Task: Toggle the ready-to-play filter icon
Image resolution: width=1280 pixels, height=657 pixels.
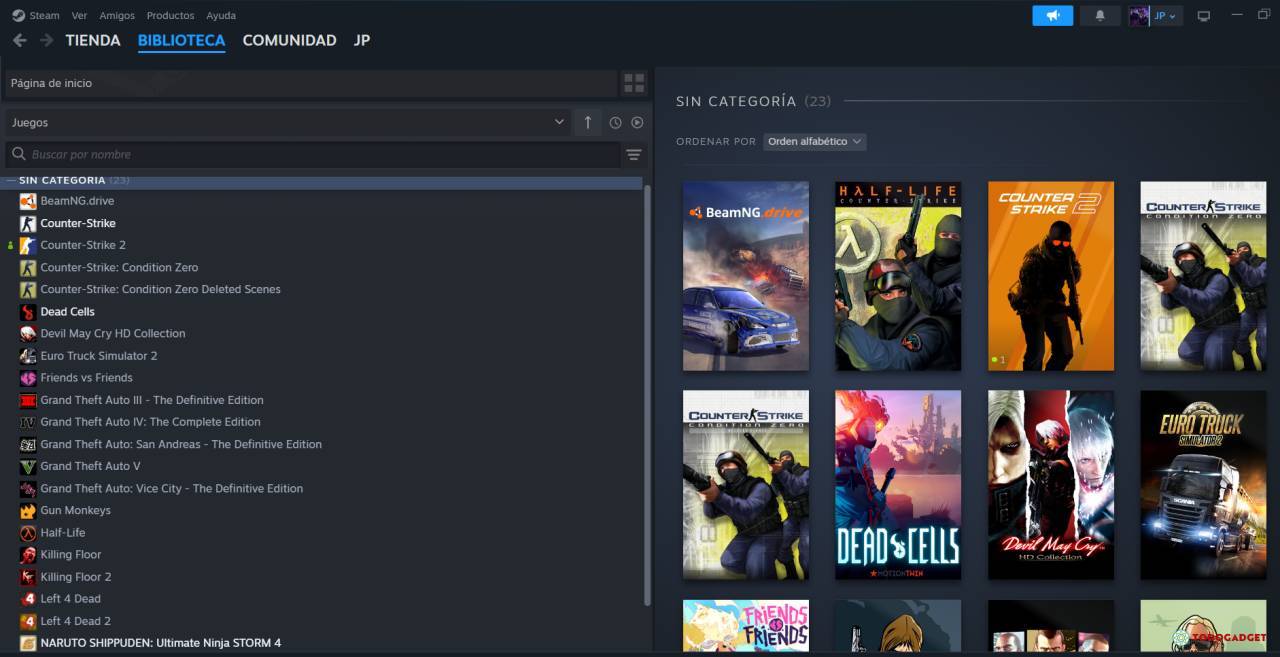Action: [x=637, y=122]
